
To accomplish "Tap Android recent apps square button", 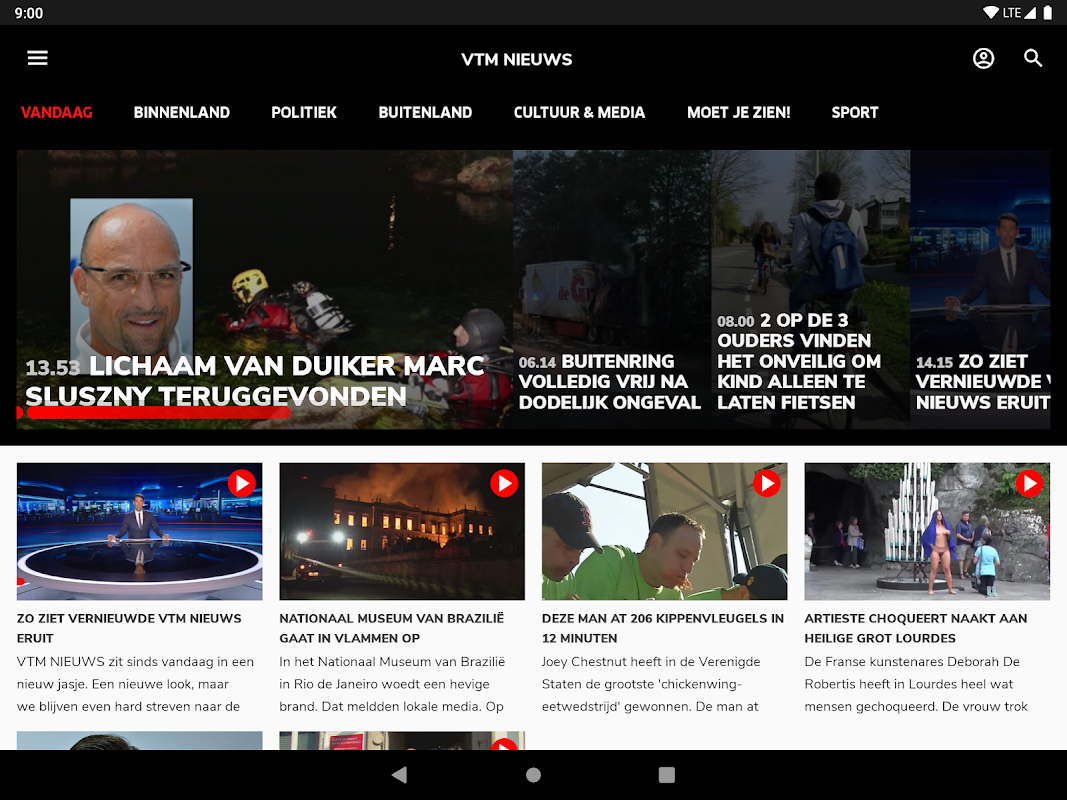I will point(667,775).
